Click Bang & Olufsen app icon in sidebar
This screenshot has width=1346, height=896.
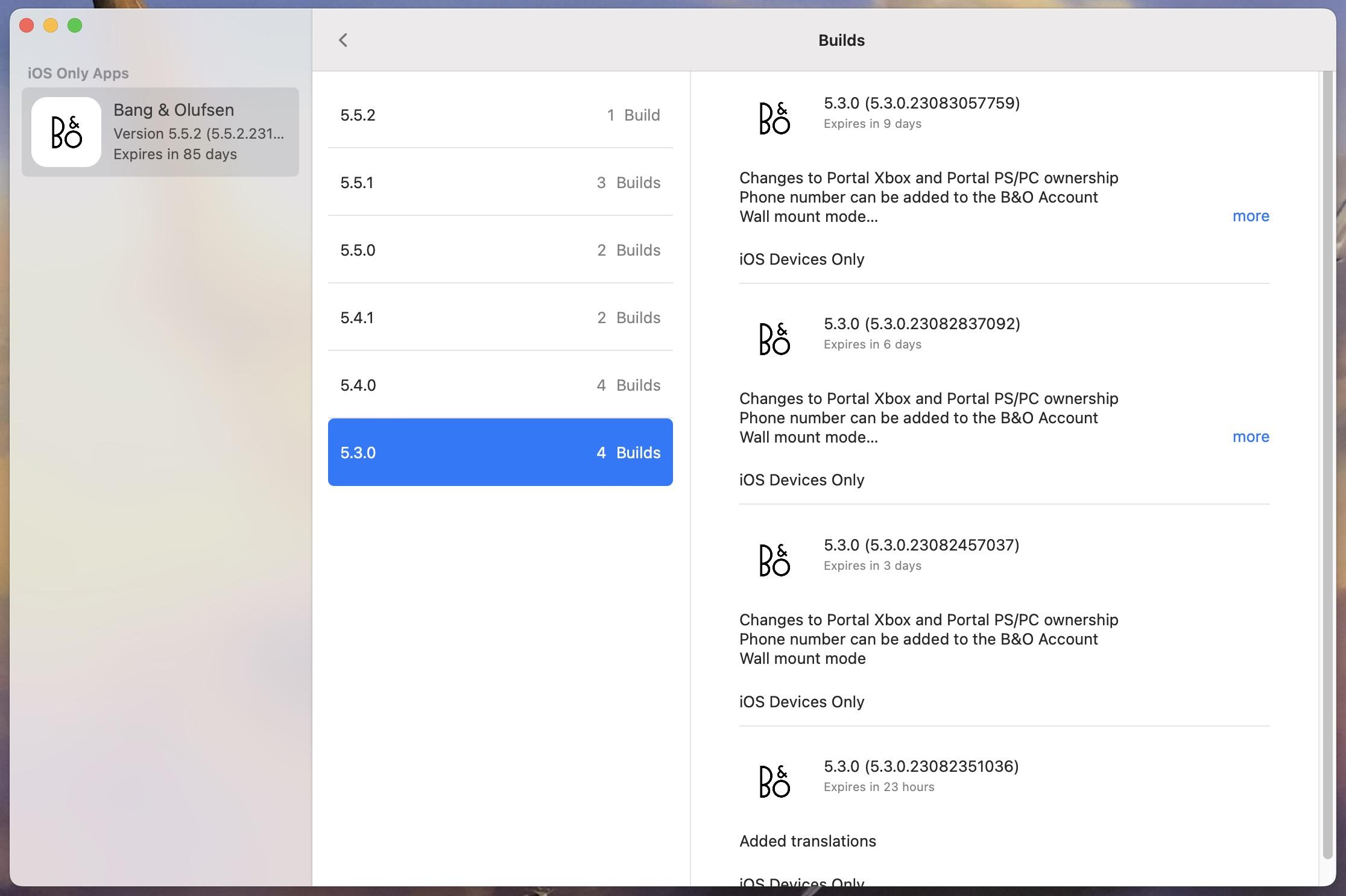pyautogui.click(x=66, y=132)
